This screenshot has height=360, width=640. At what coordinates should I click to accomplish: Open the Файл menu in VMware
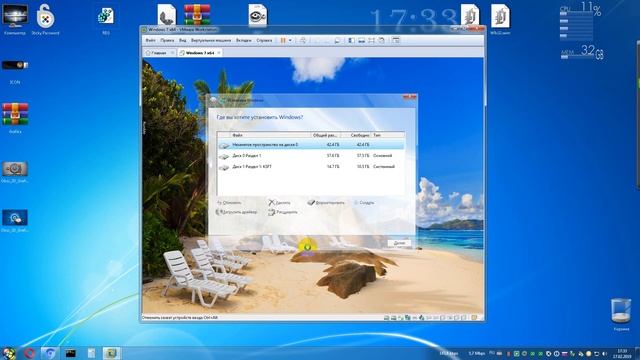(x=150, y=40)
